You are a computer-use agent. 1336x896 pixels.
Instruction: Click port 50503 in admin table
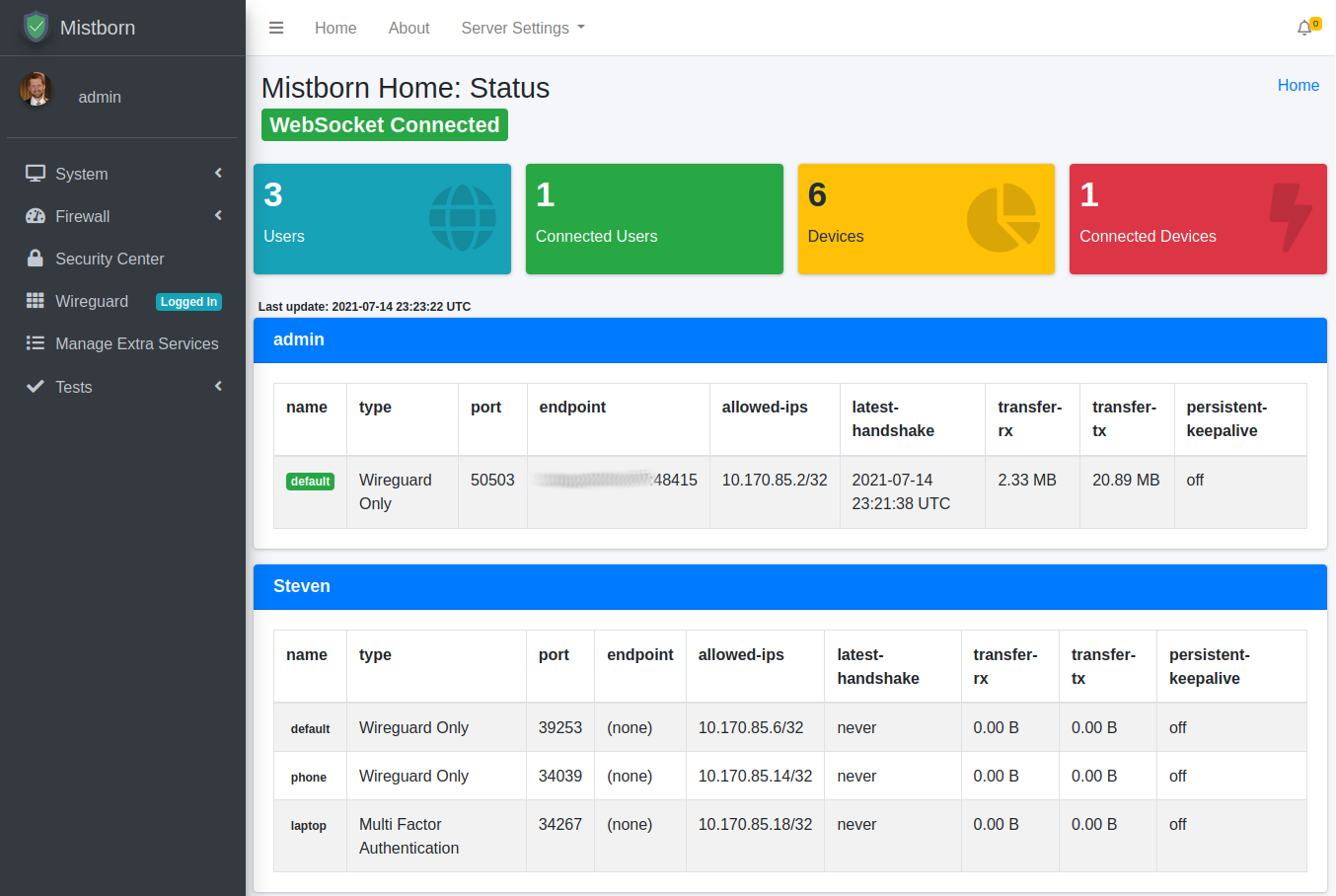coord(492,481)
